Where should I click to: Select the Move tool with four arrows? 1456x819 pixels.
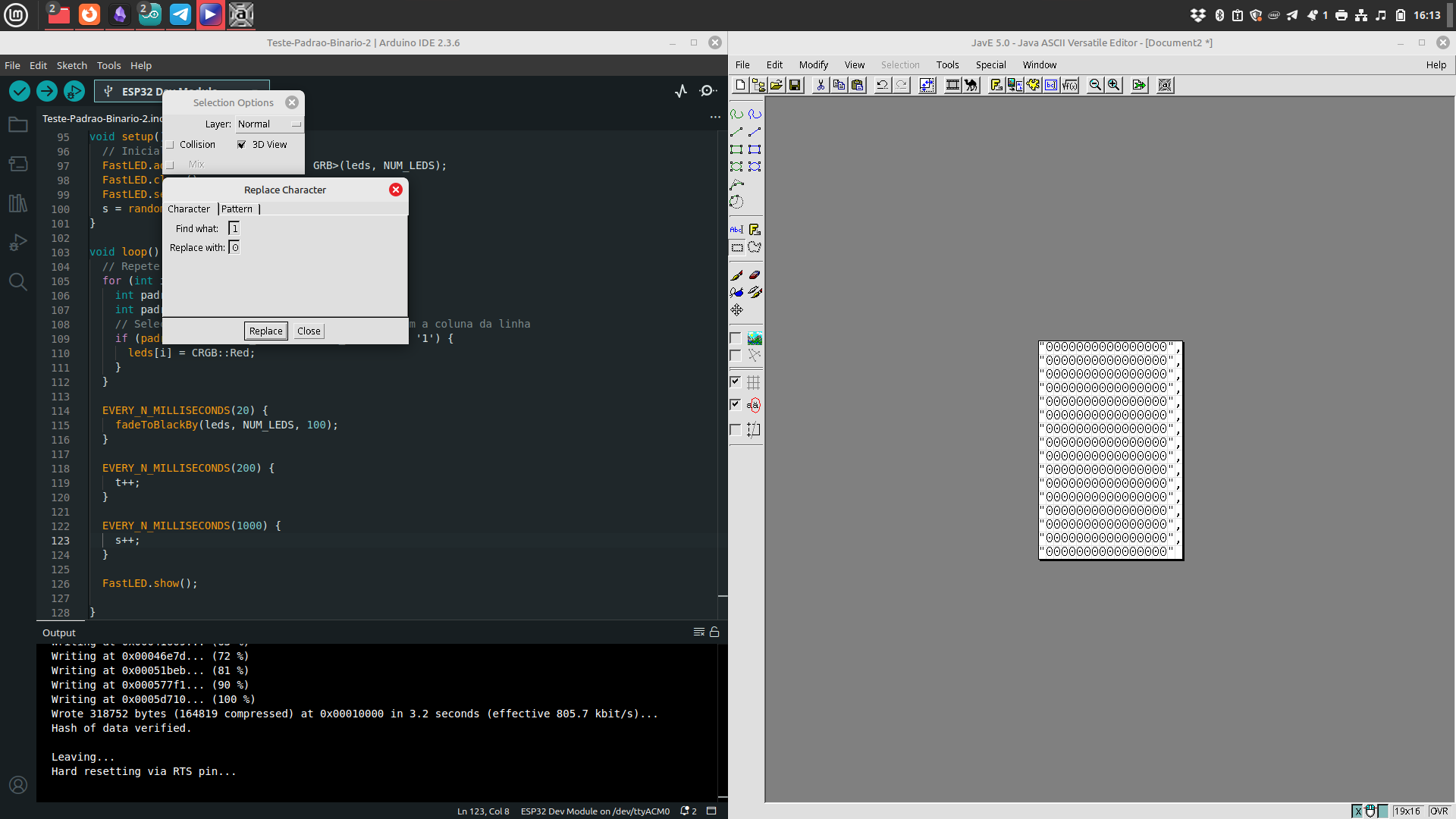coord(736,310)
